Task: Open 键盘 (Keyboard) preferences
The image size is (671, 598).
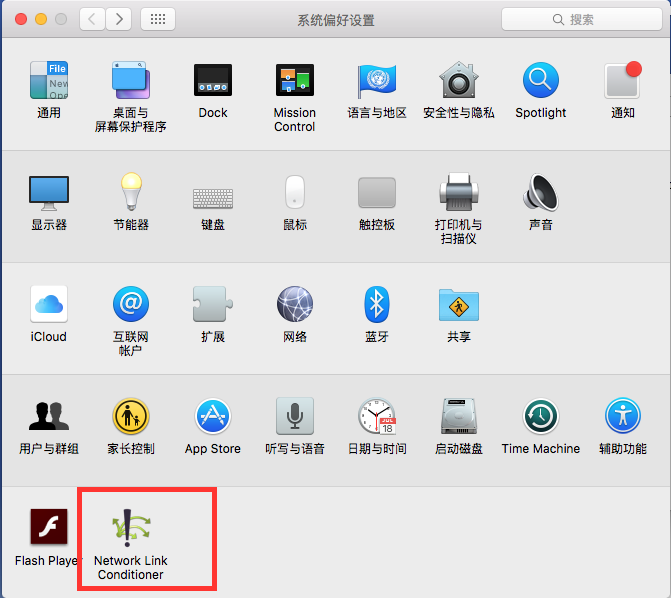Action: click(213, 198)
